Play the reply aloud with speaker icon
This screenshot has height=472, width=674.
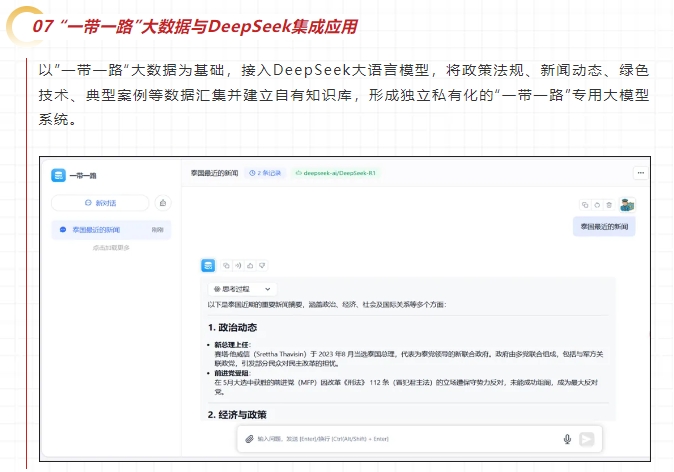tap(238, 266)
